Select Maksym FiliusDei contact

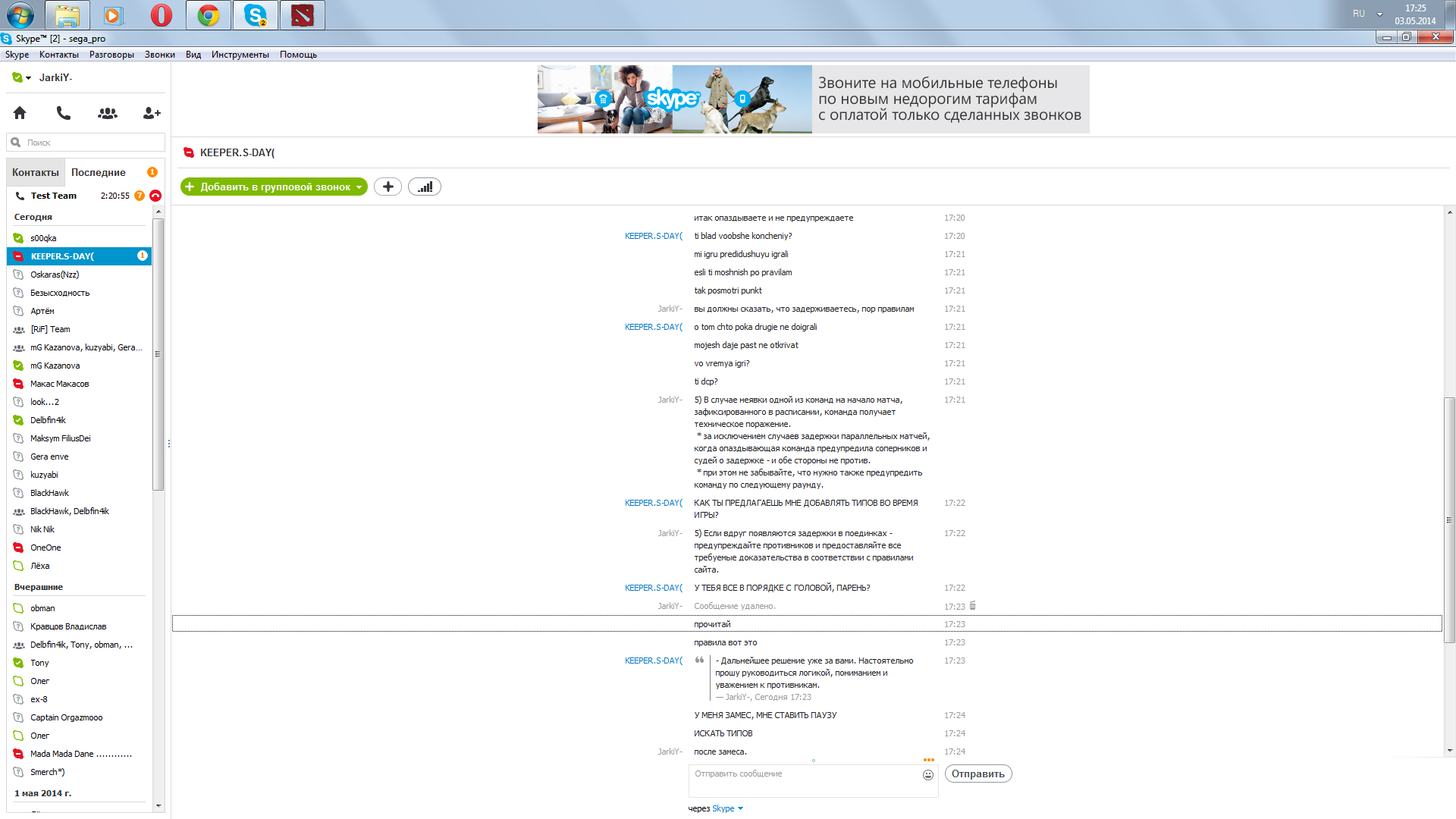click(x=79, y=438)
